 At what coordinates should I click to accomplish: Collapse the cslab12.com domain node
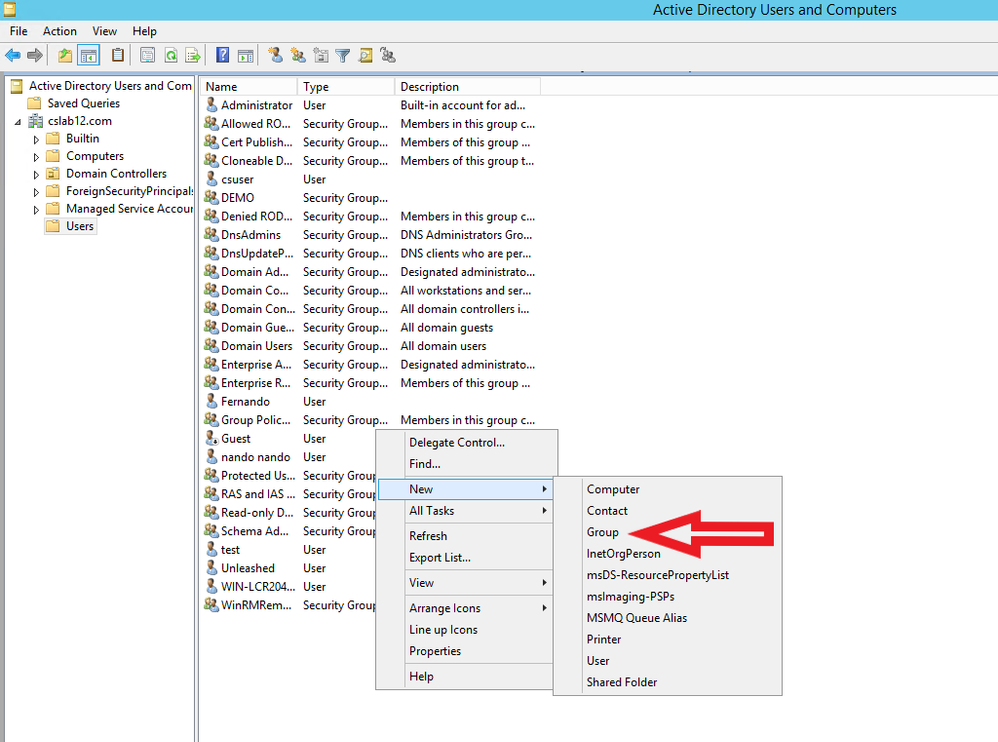(18, 121)
